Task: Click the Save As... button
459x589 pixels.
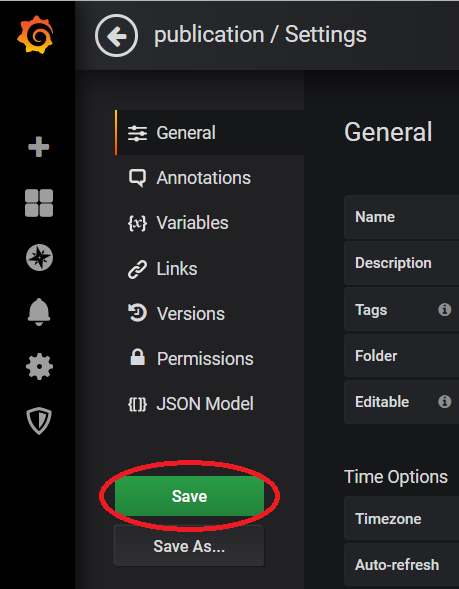Action: [x=189, y=546]
